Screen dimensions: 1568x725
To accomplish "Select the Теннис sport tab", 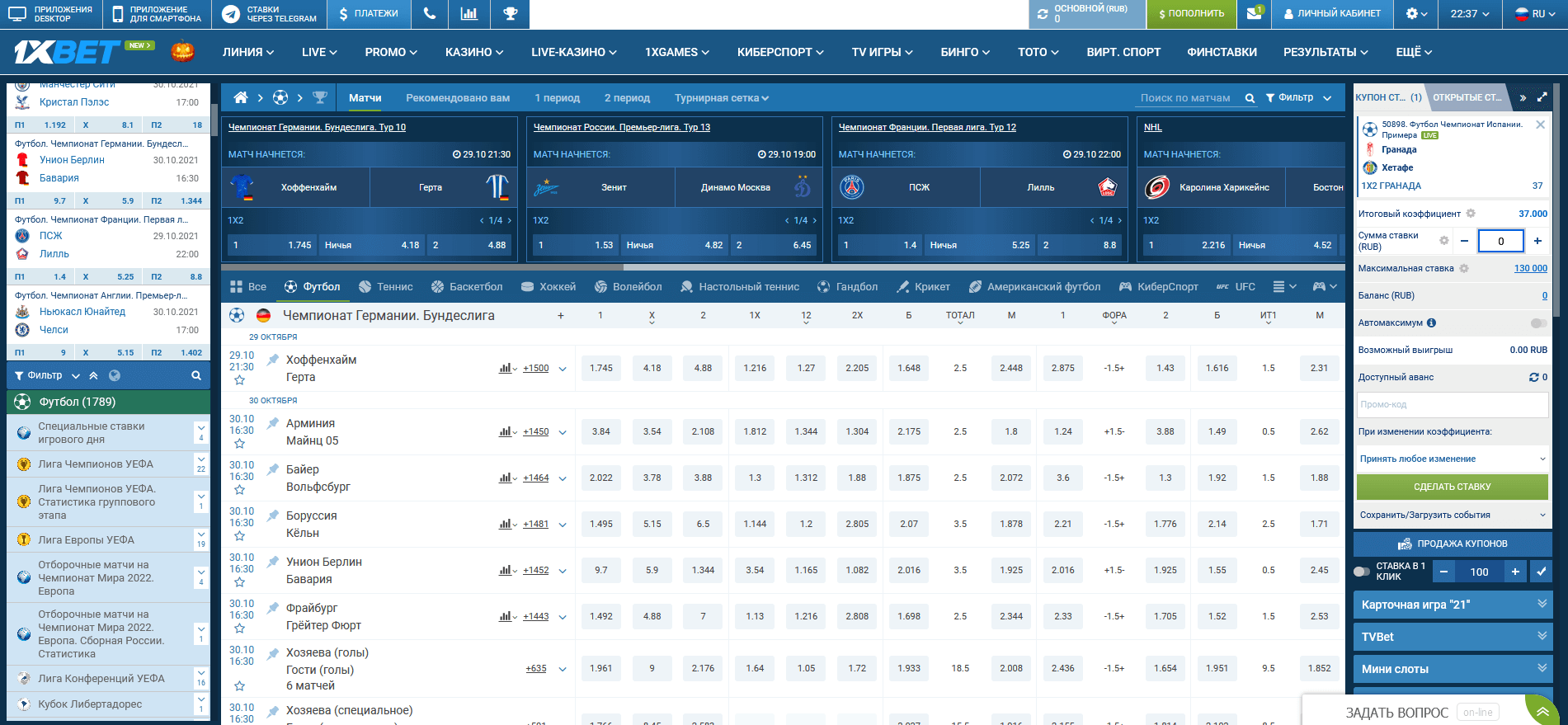I will [x=386, y=287].
